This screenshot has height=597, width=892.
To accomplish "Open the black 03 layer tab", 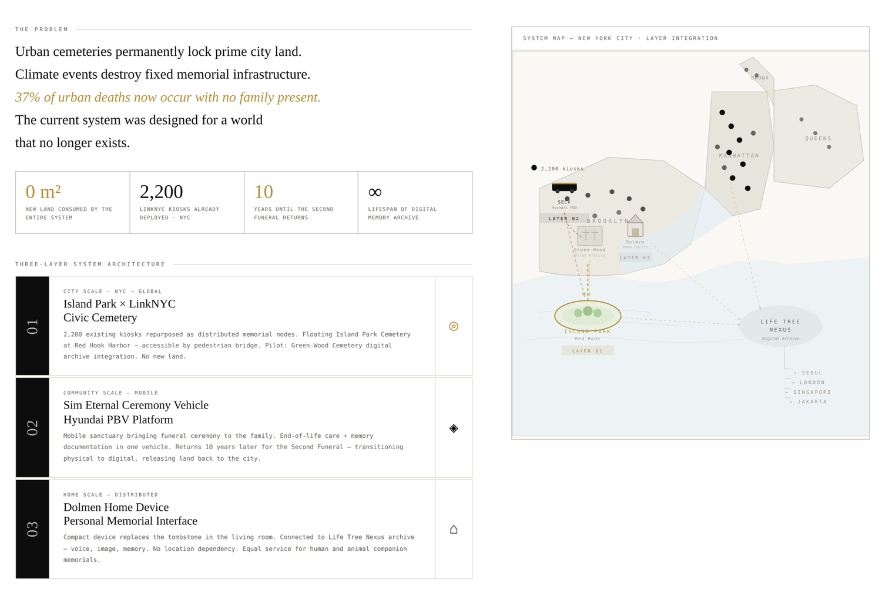I will [x=32, y=529].
